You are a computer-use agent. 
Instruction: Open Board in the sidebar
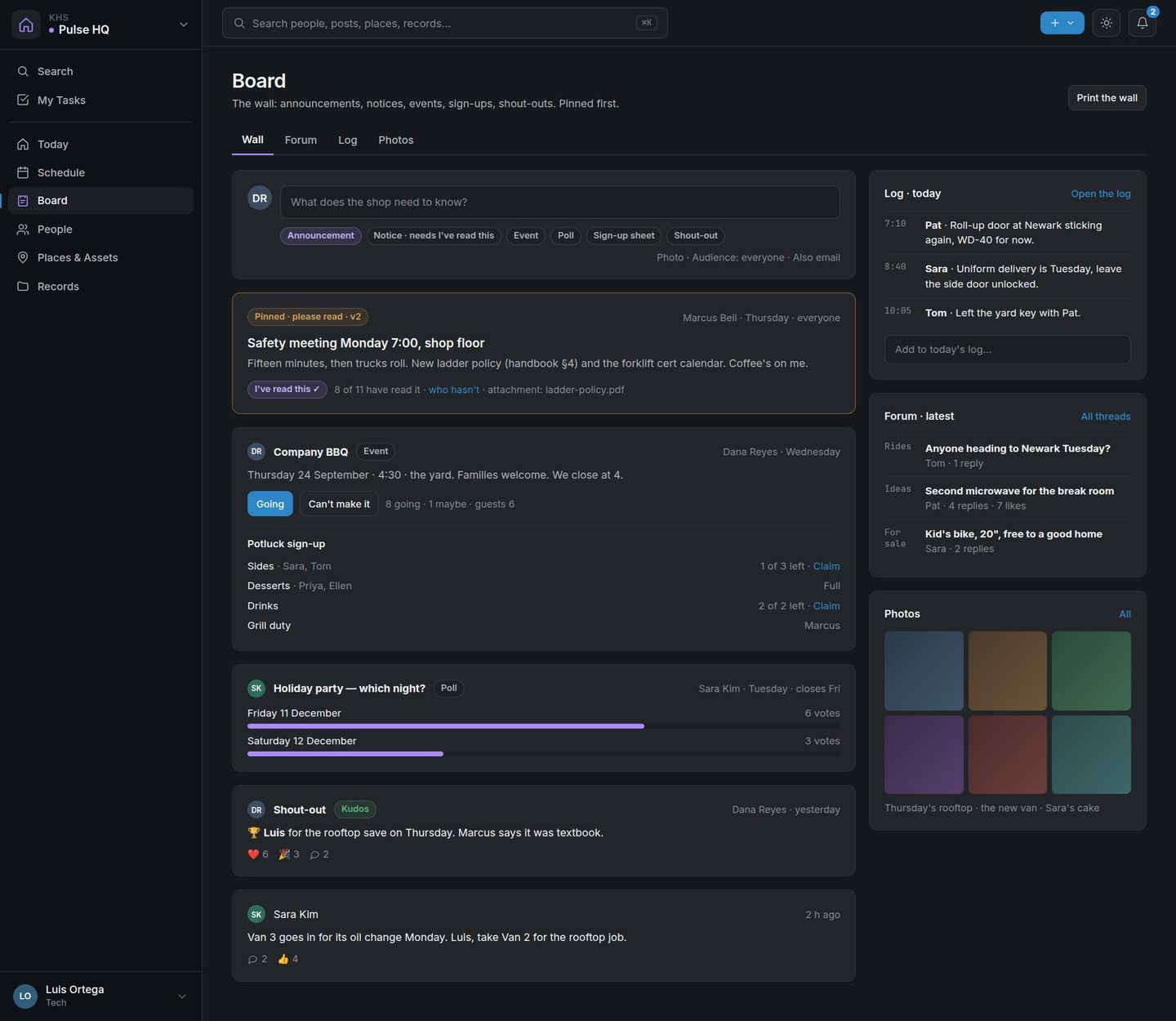[100, 201]
